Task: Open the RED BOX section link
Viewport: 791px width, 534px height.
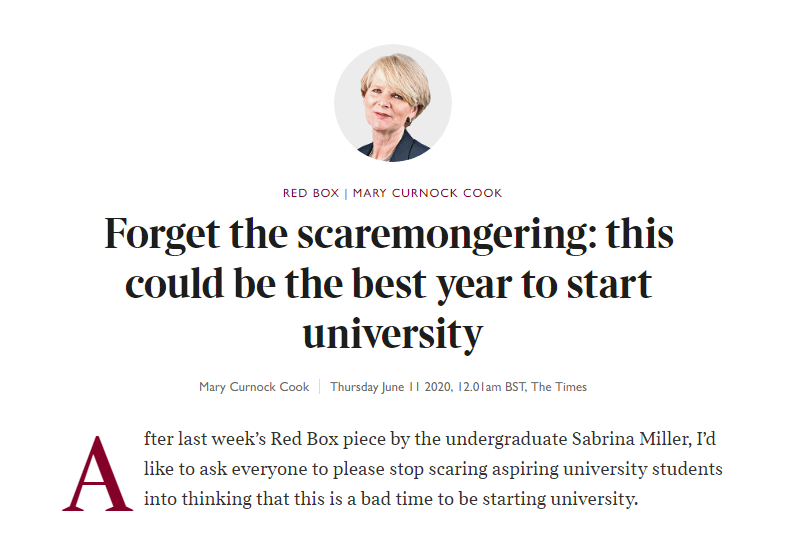Action: click(311, 193)
